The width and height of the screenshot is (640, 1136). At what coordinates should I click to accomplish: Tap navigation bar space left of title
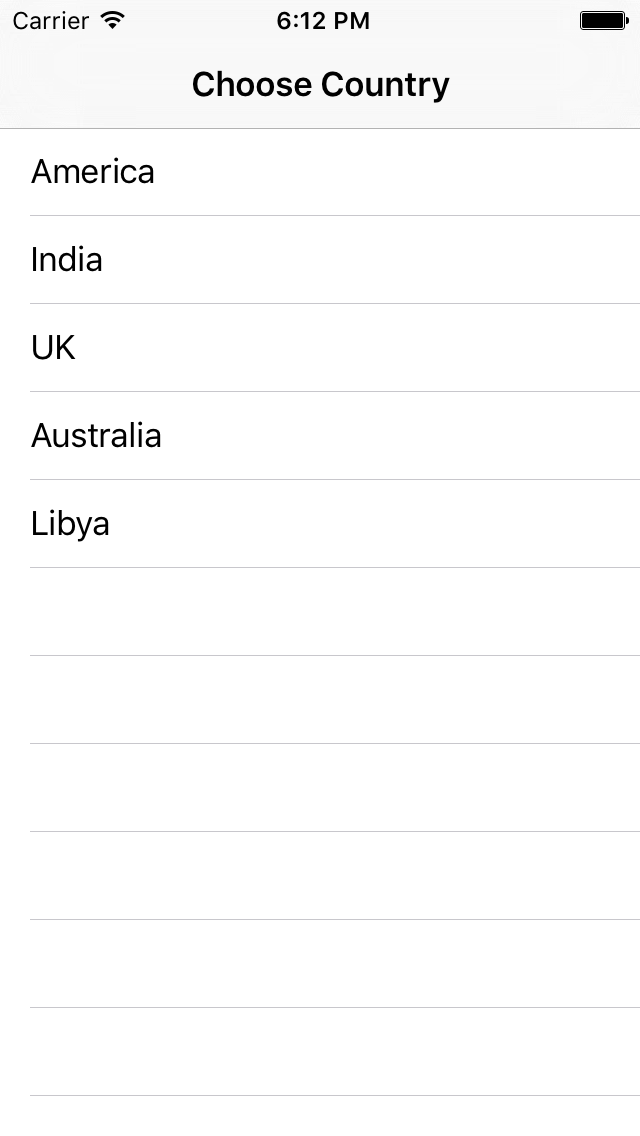click(94, 85)
